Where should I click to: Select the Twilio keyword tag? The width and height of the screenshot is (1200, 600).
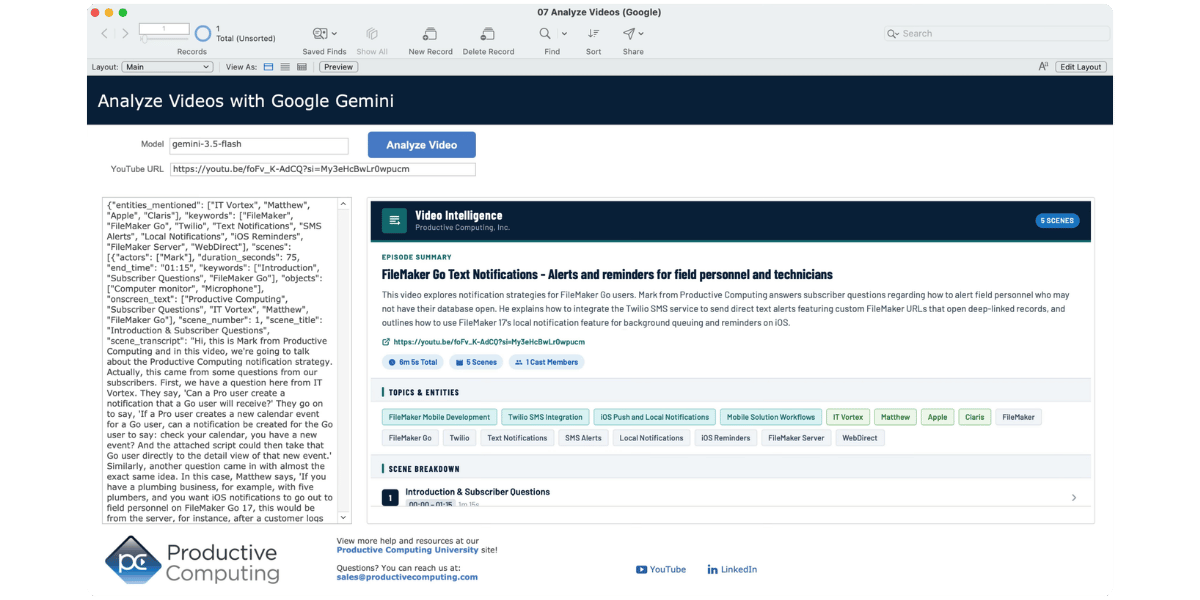point(459,438)
